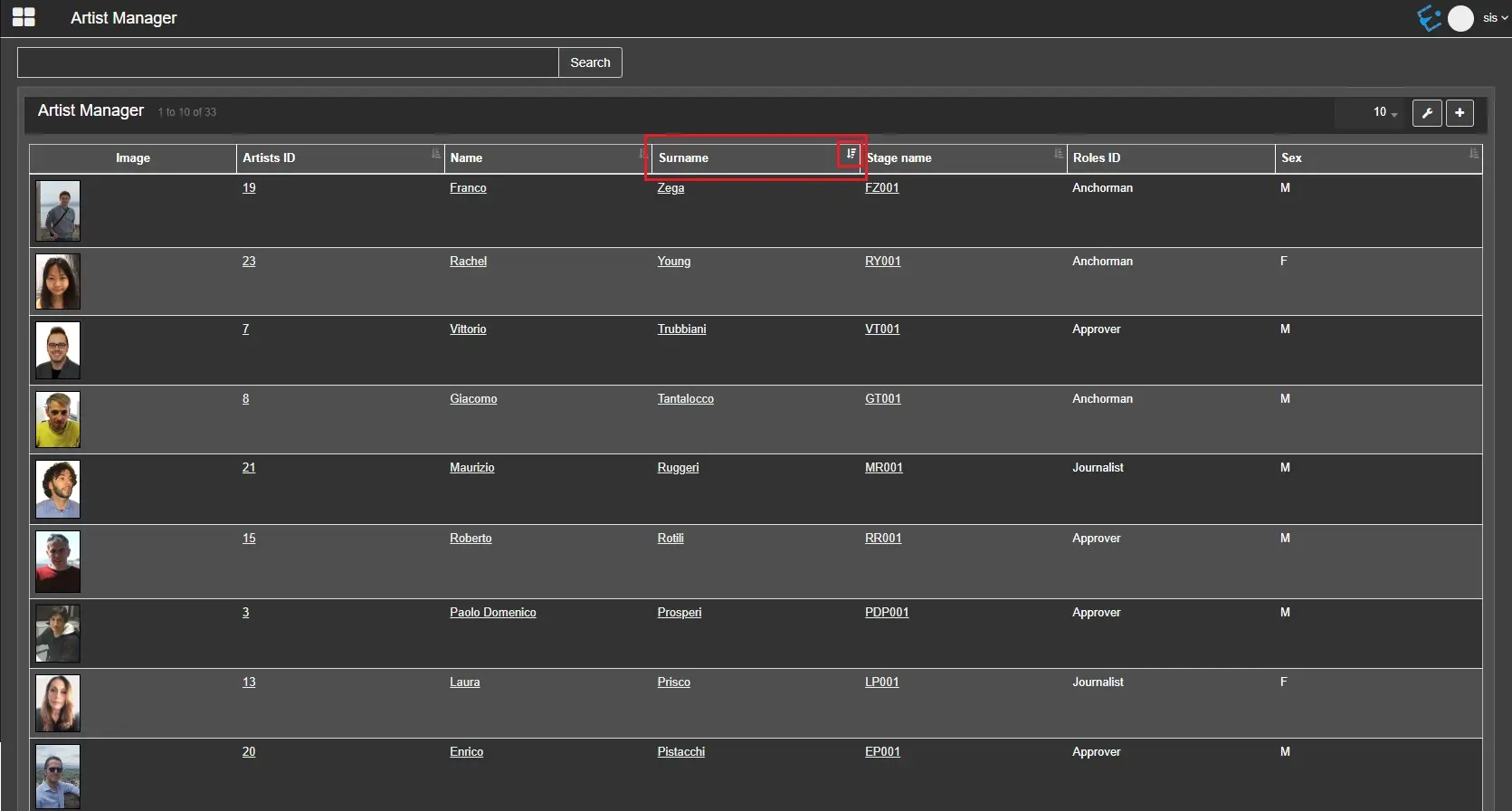Click the Name column header
Image resolution: width=1512 pixels, height=811 pixels.
tap(467, 157)
